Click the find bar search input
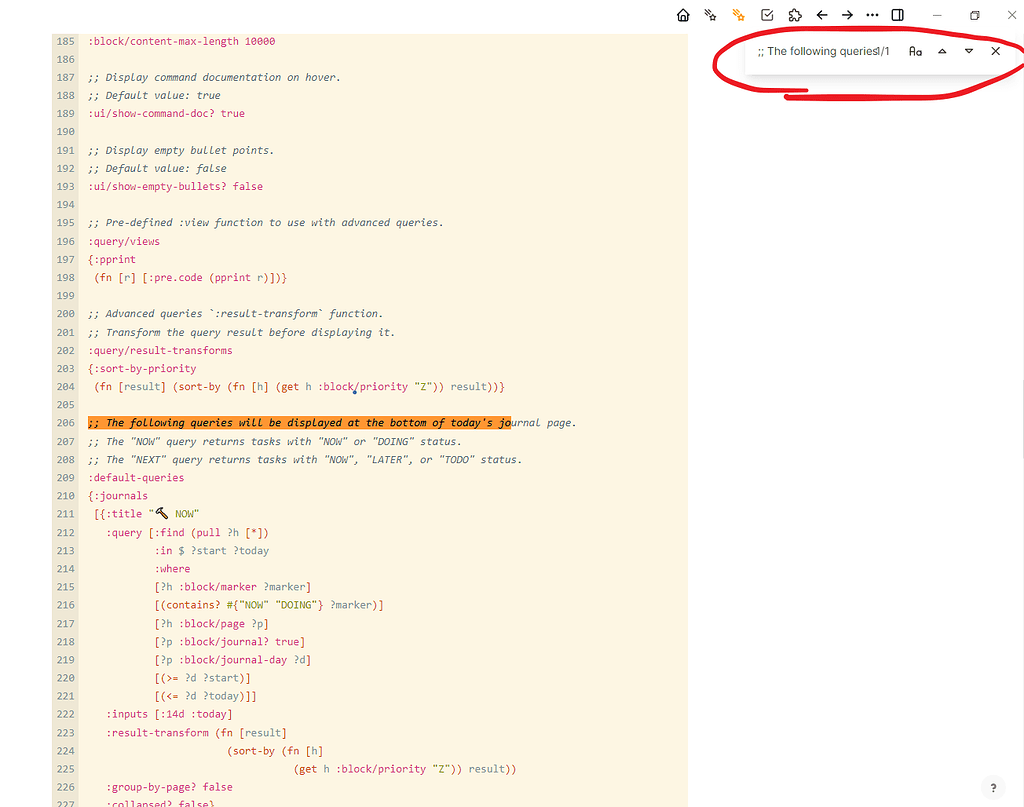1024x807 pixels. tap(820, 51)
